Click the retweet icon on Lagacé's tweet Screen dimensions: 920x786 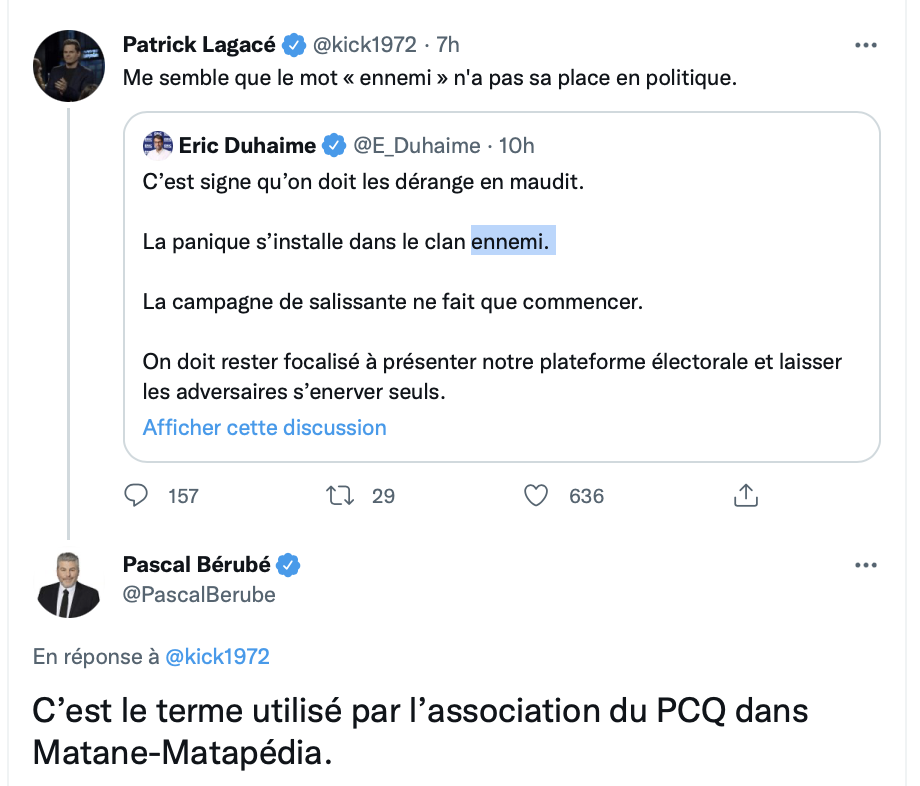[x=341, y=495]
